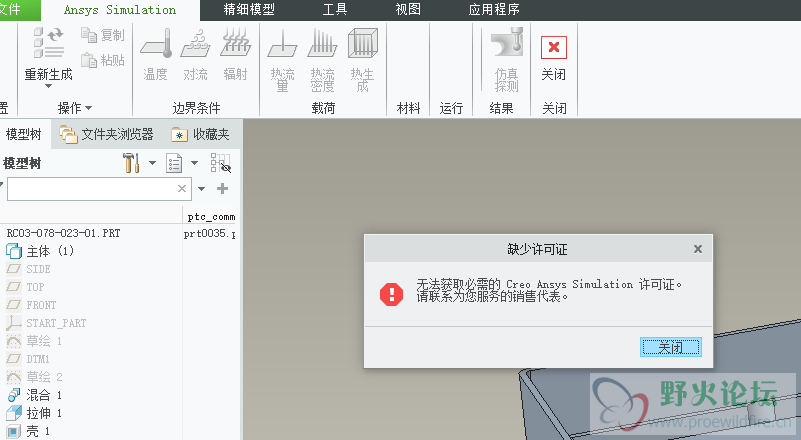The image size is (801, 440).
Task: Click the red 关闭 ribbon icon
Action: pos(554,48)
